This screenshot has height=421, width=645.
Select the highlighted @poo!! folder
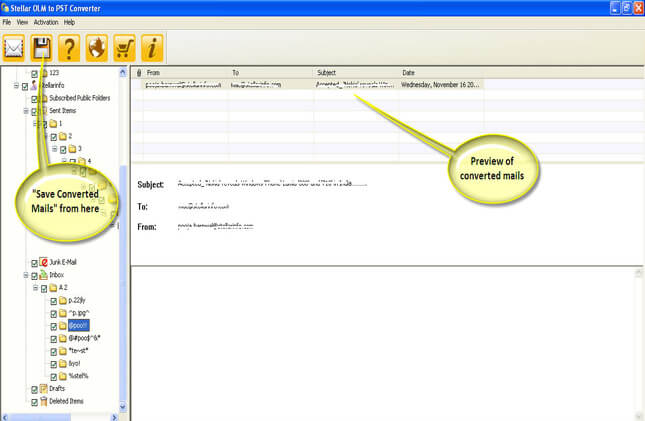pos(78,326)
